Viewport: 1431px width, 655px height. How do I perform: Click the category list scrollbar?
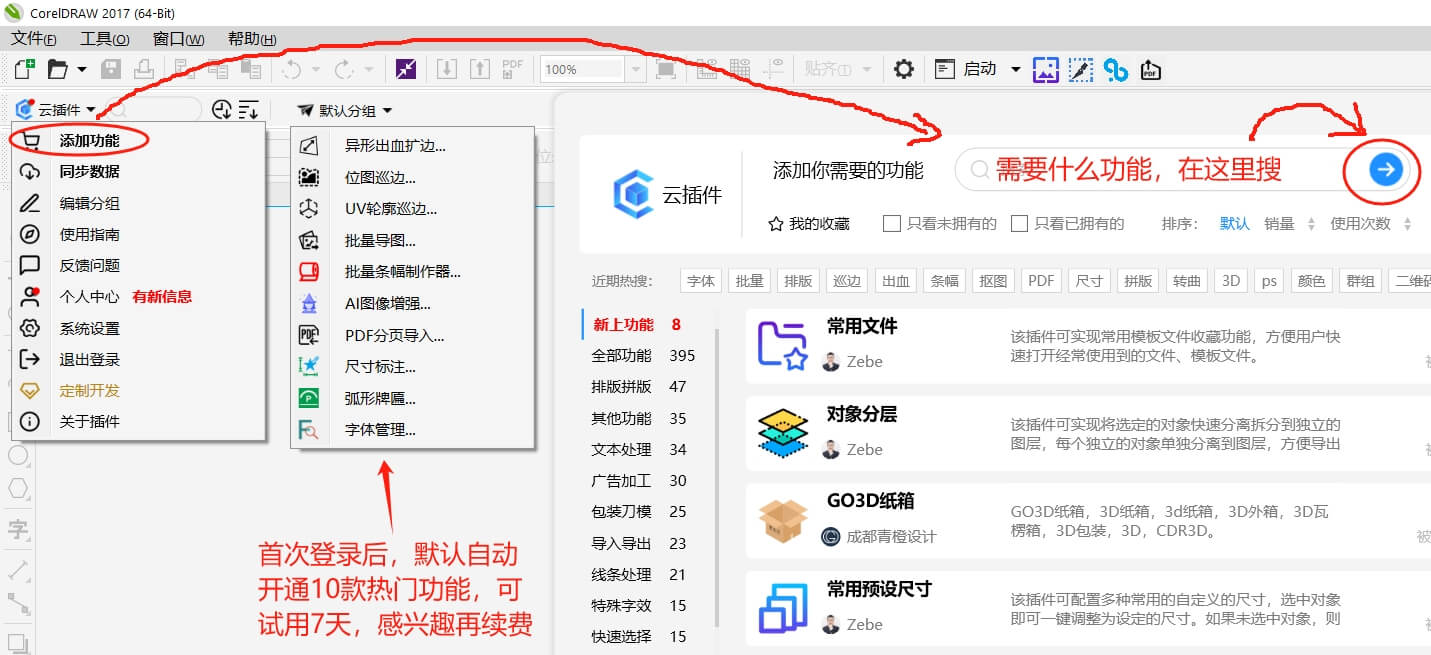tap(716, 476)
